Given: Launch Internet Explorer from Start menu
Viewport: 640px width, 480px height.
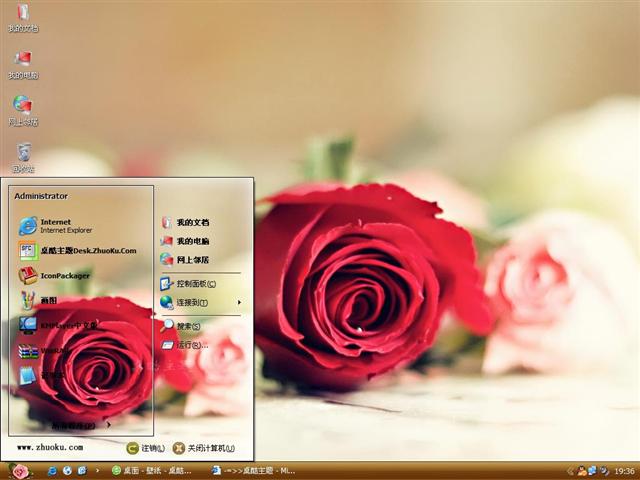Looking at the screenshot, I should (x=56, y=226).
